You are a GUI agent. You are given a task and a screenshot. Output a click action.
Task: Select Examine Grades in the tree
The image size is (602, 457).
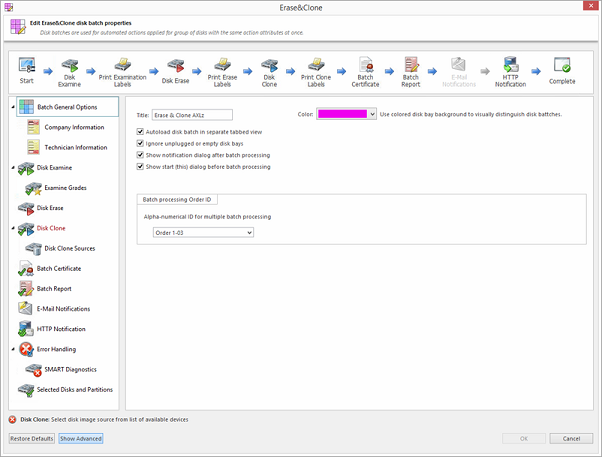(x=65, y=188)
